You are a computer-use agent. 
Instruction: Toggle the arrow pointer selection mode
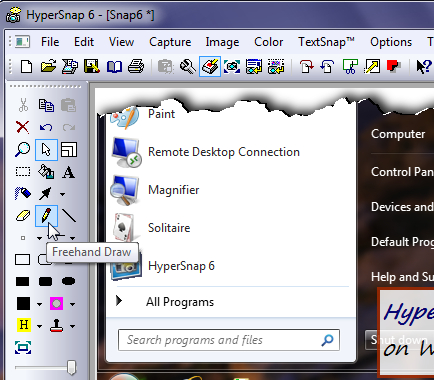point(46,150)
